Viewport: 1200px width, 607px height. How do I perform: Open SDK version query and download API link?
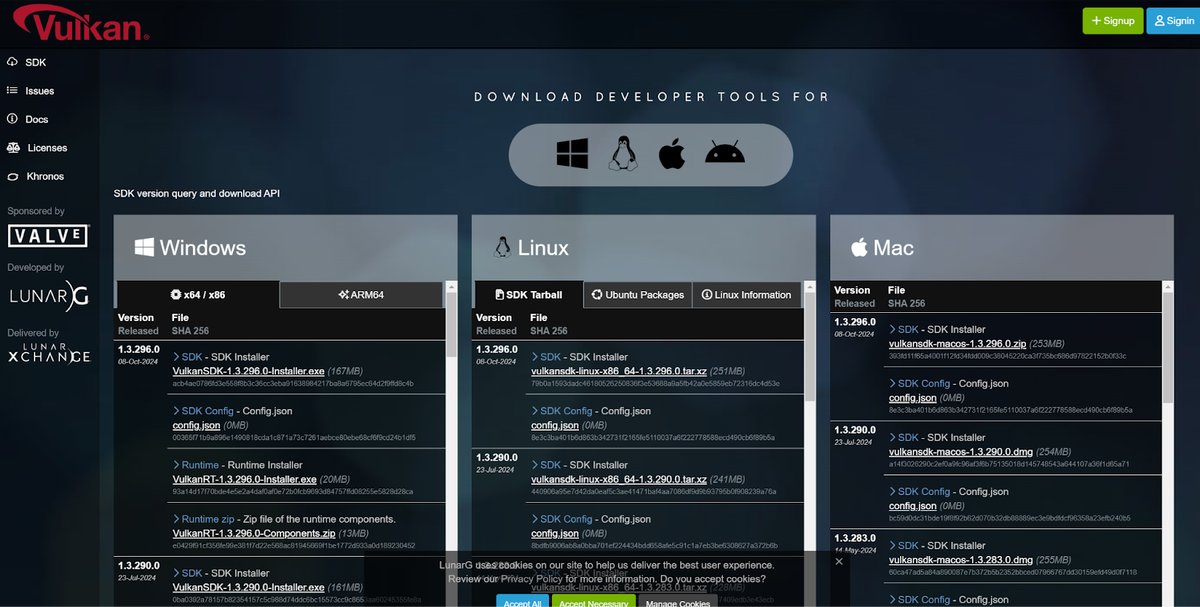pyautogui.click(x=197, y=193)
